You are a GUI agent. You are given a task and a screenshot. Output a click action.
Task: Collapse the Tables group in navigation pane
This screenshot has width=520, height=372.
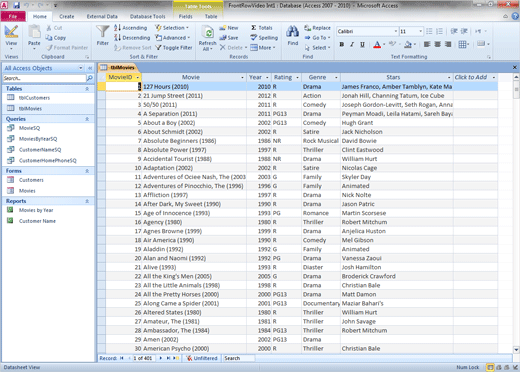(87, 89)
